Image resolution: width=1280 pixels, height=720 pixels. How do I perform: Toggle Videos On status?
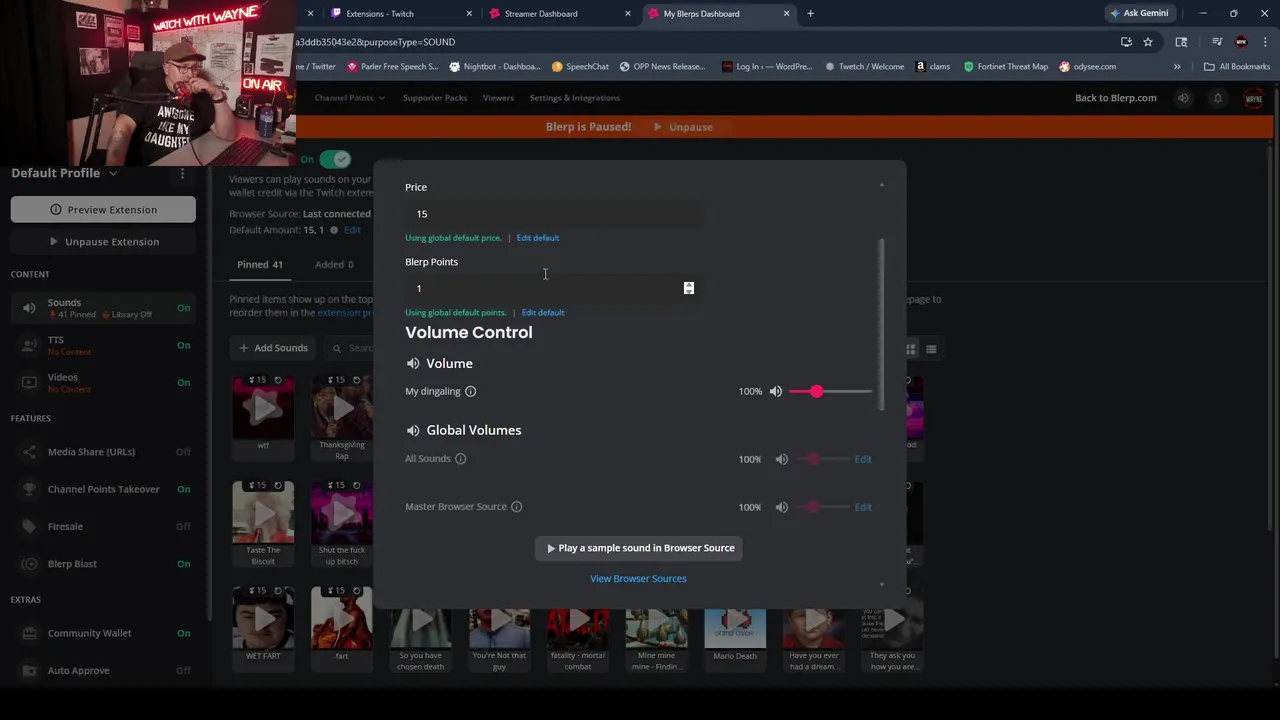pyautogui.click(x=183, y=382)
